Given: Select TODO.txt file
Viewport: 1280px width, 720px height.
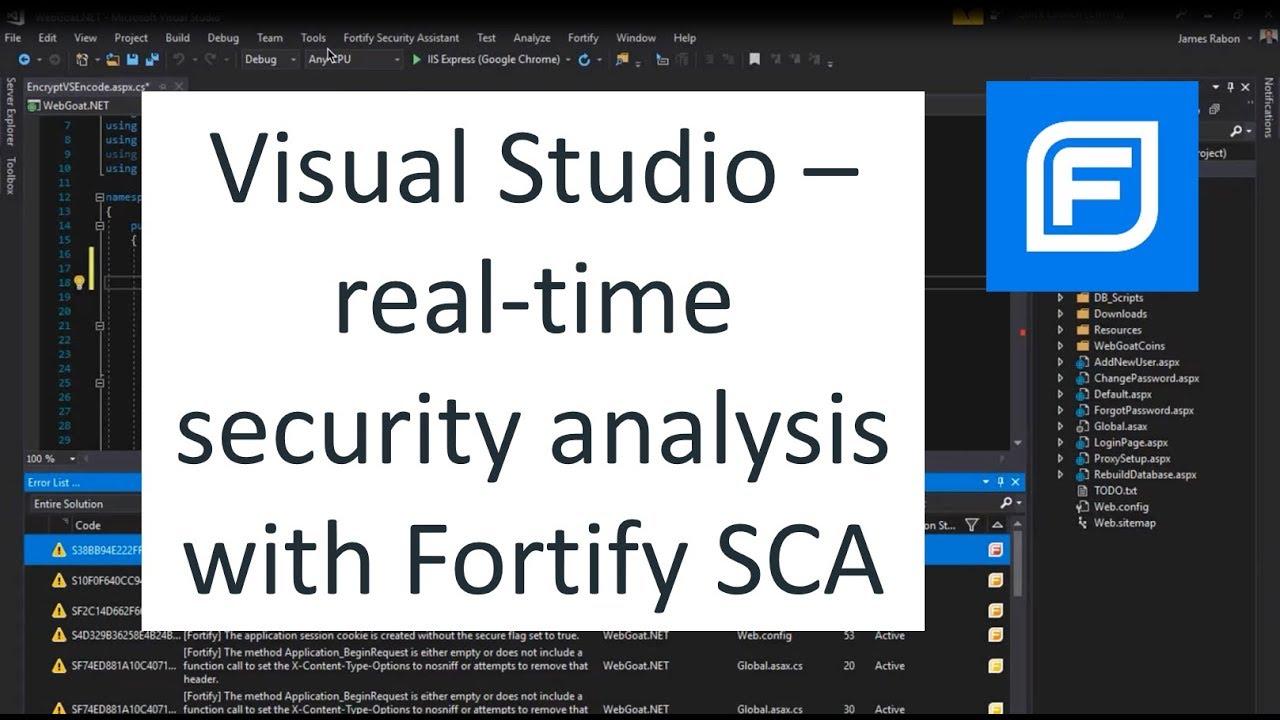Looking at the screenshot, I should [1115, 490].
